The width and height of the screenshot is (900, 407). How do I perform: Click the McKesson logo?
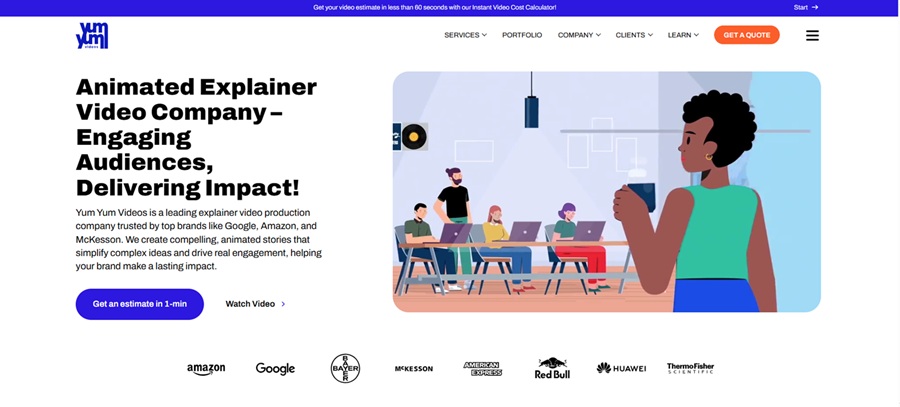tap(414, 369)
